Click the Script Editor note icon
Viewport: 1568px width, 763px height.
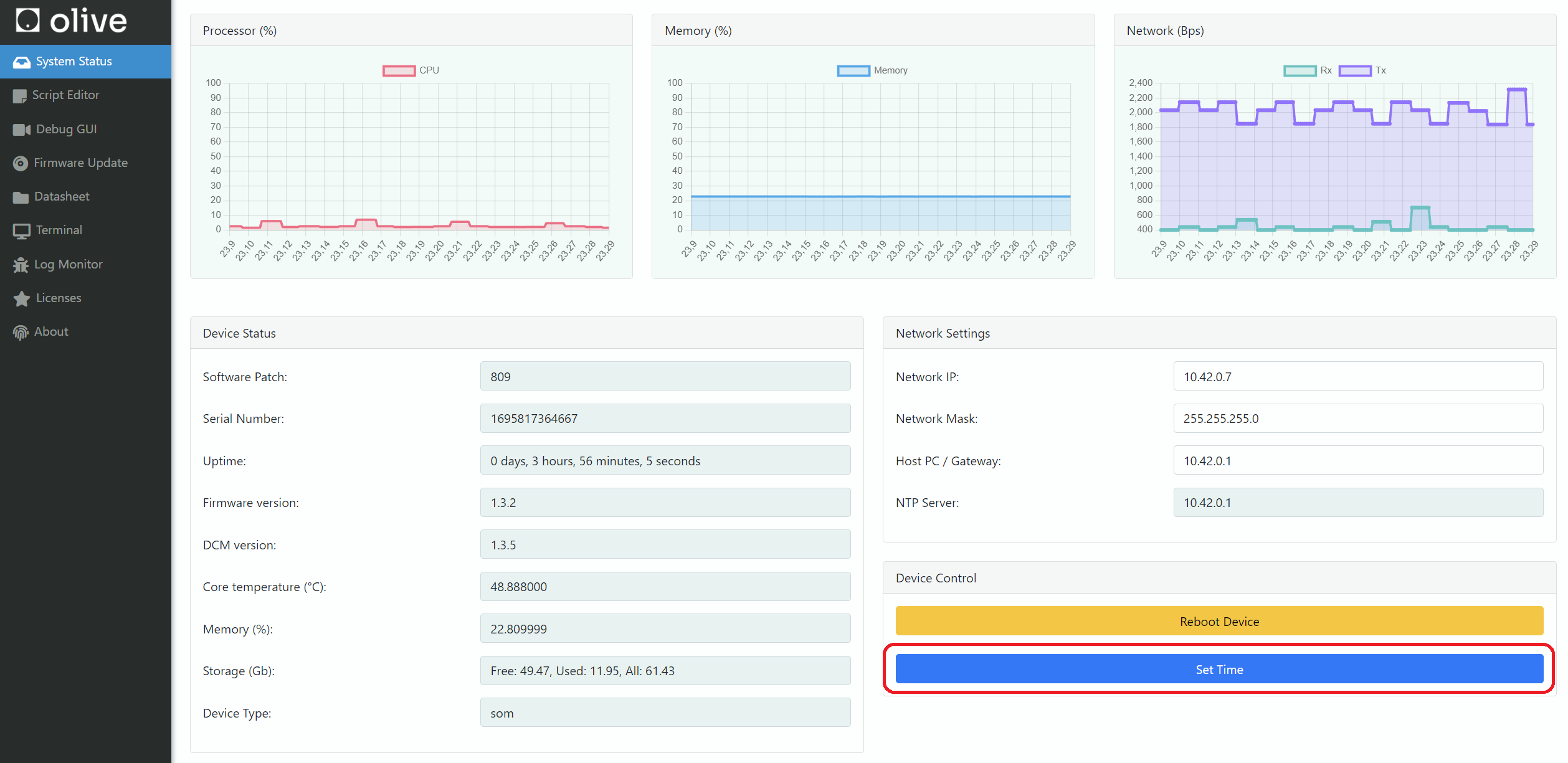(20, 95)
